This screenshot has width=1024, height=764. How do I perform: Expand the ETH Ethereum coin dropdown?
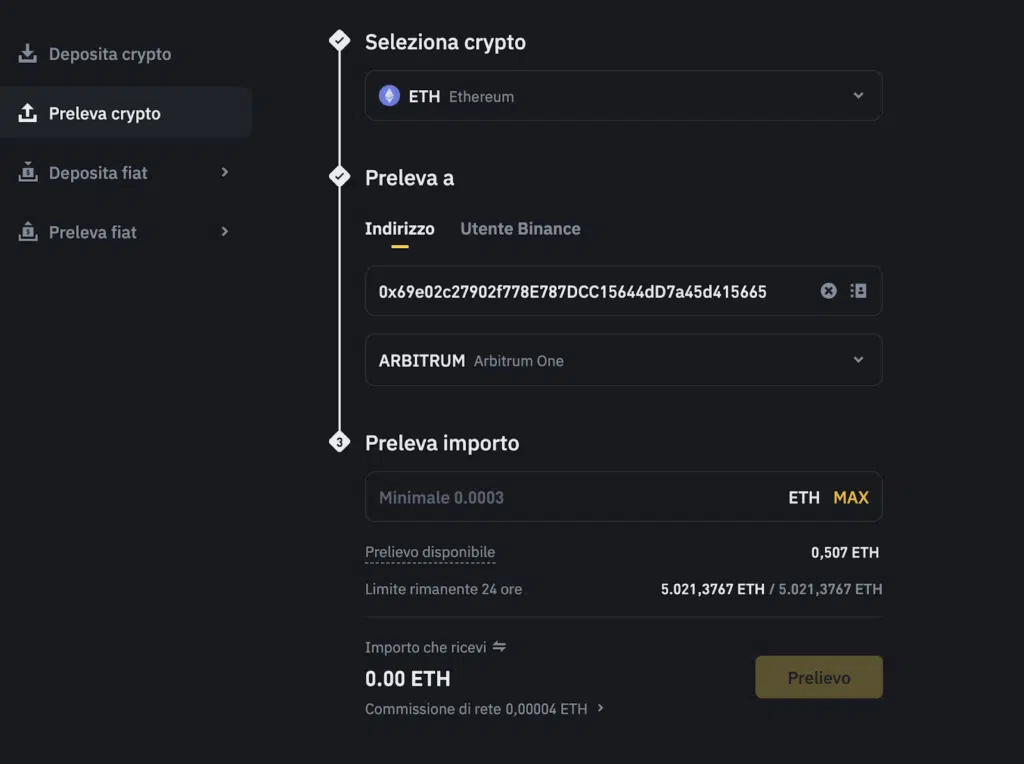pos(858,96)
